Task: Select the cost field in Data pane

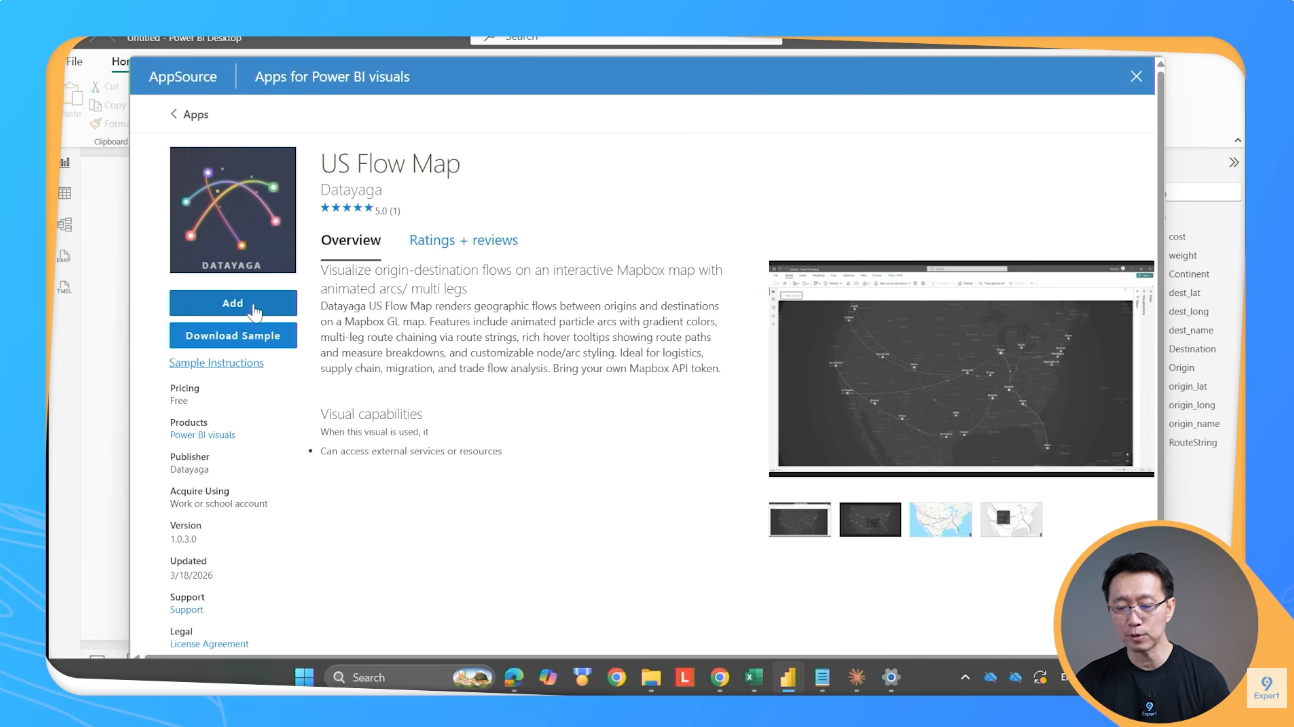Action: pos(1177,237)
